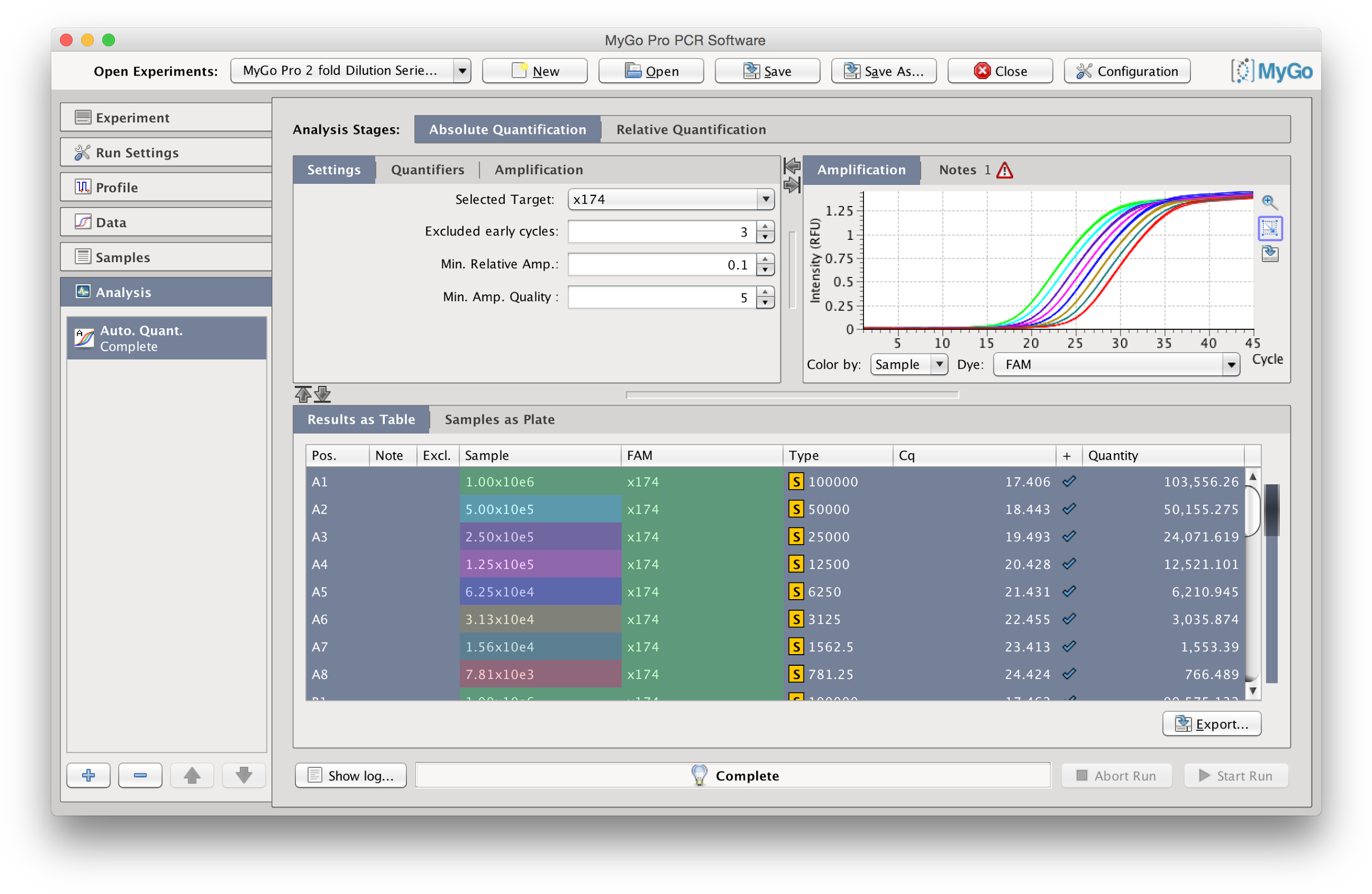Click the 1.25x10e5 purple sample cell
Screen dimensions: 1372x894
pyautogui.click(x=540, y=564)
